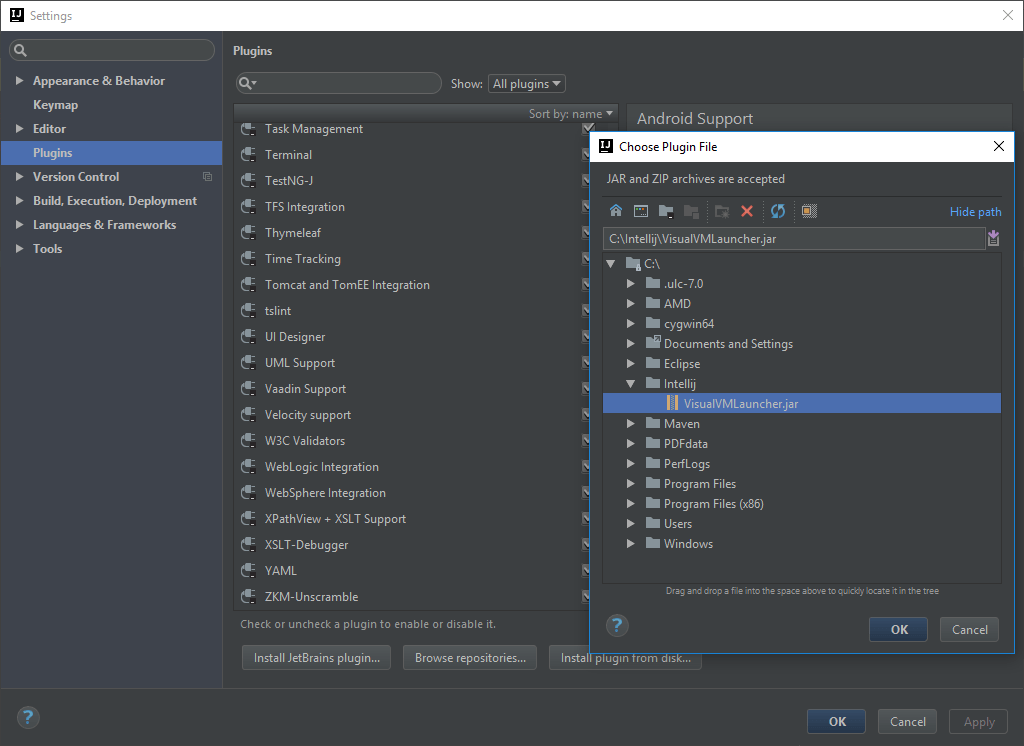This screenshot has height=746, width=1024.
Task: Expand the Program Files folder
Action: [x=631, y=483]
